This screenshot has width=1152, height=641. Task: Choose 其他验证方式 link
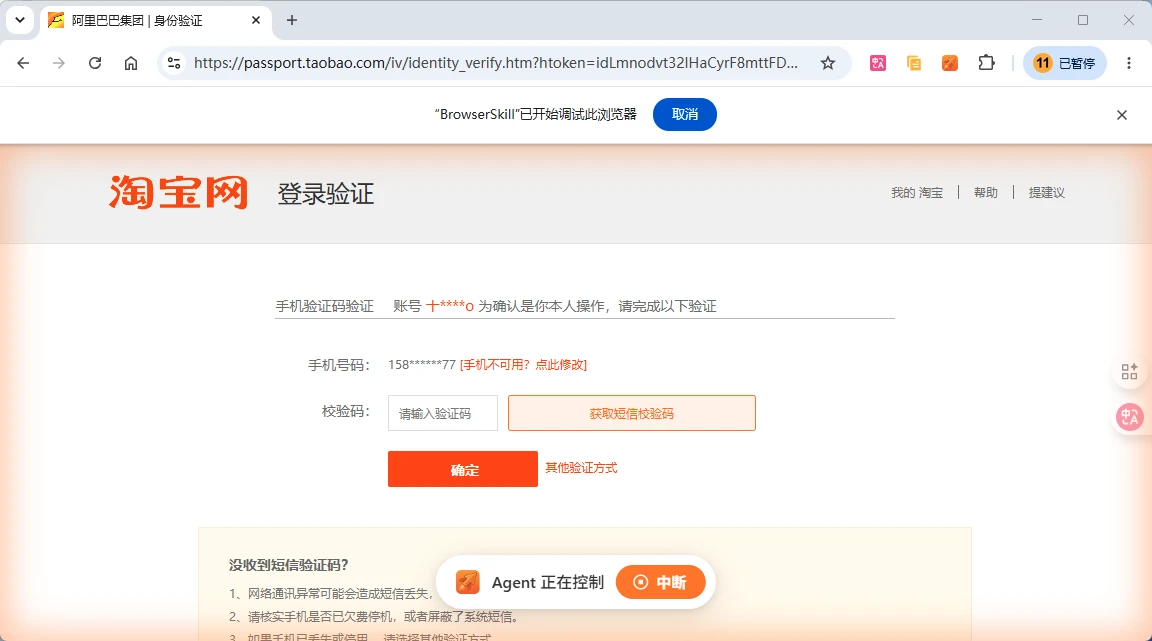pos(581,468)
